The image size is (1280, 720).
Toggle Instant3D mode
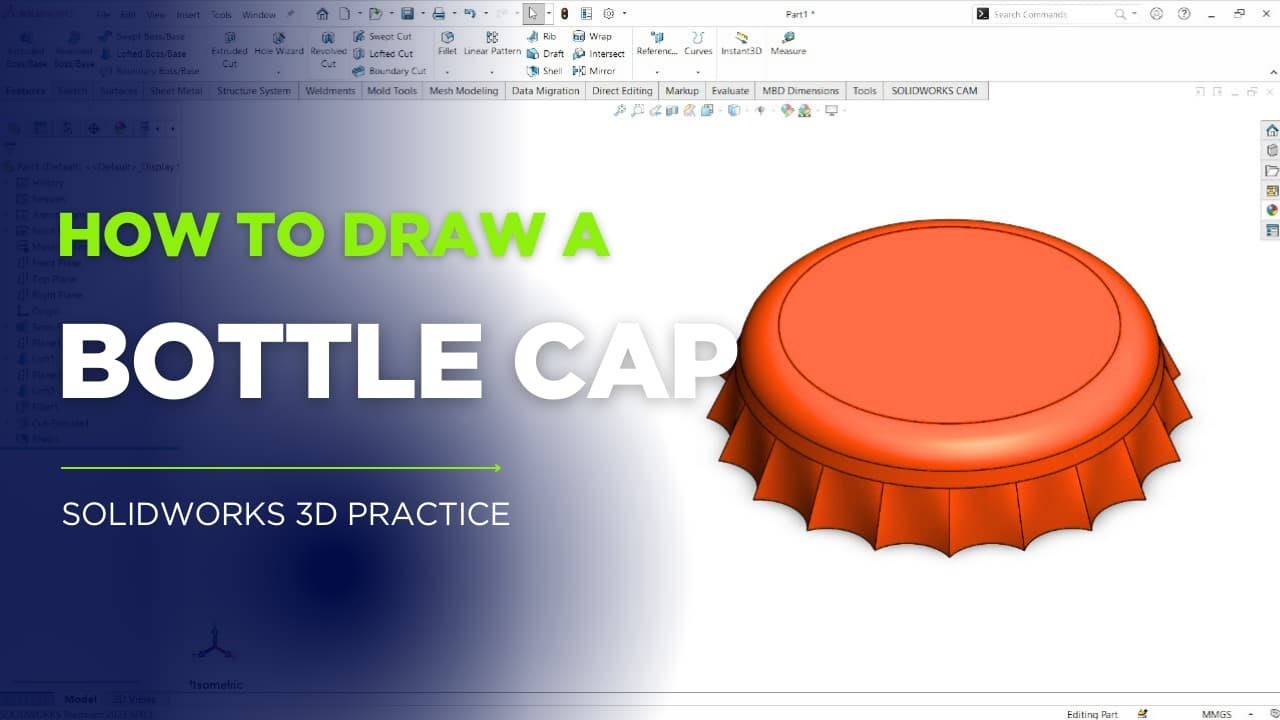741,43
